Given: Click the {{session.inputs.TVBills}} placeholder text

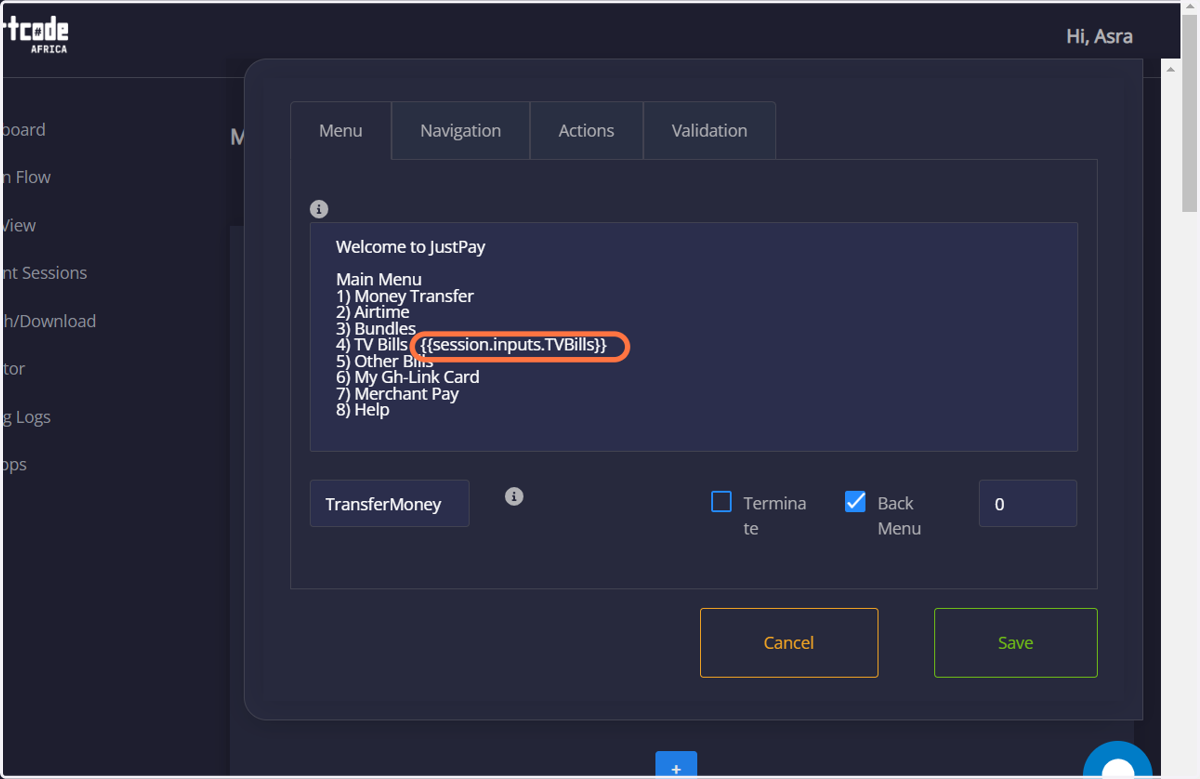Looking at the screenshot, I should [514, 345].
